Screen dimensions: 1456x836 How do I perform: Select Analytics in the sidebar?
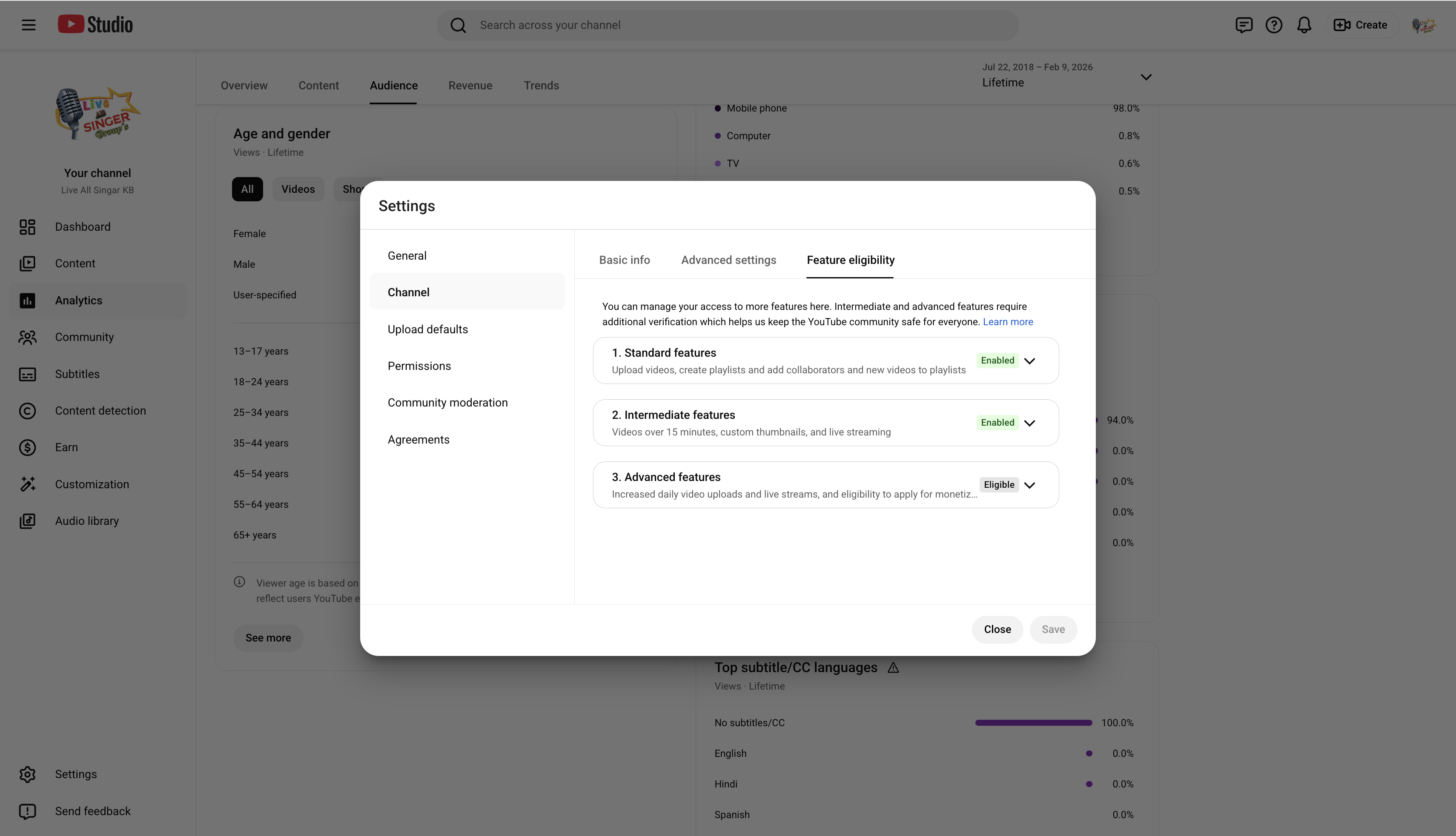[97, 300]
